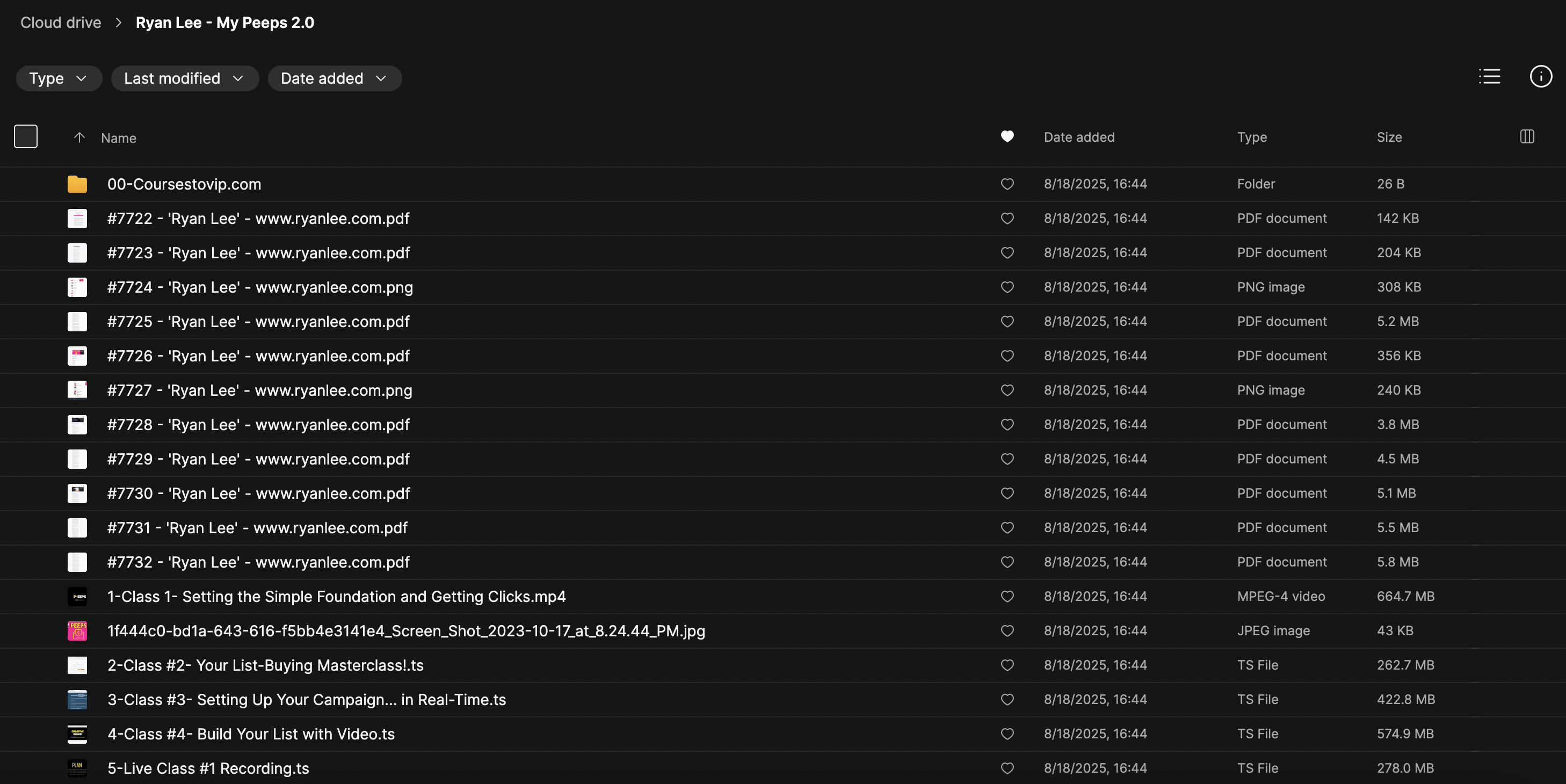Click the column settings icon
The image size is (1566, 784).
point(1527,137)
